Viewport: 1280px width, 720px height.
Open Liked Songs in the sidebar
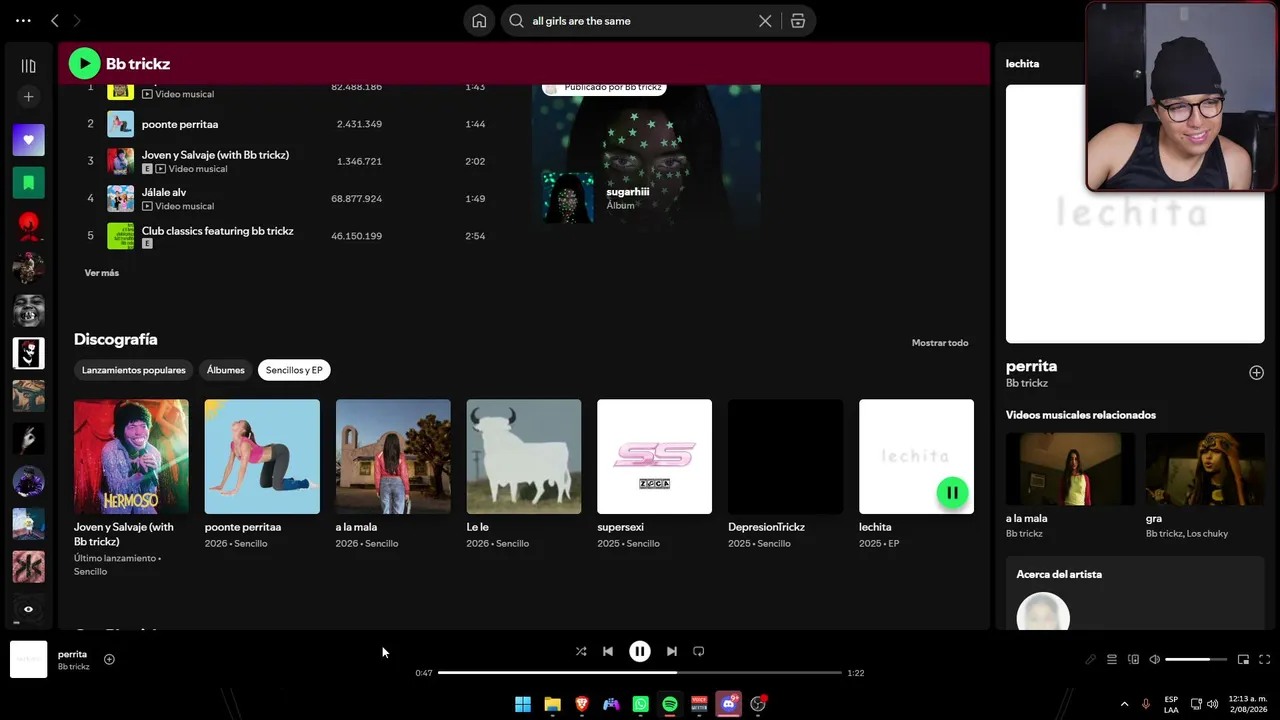click(x=28, y=140)
